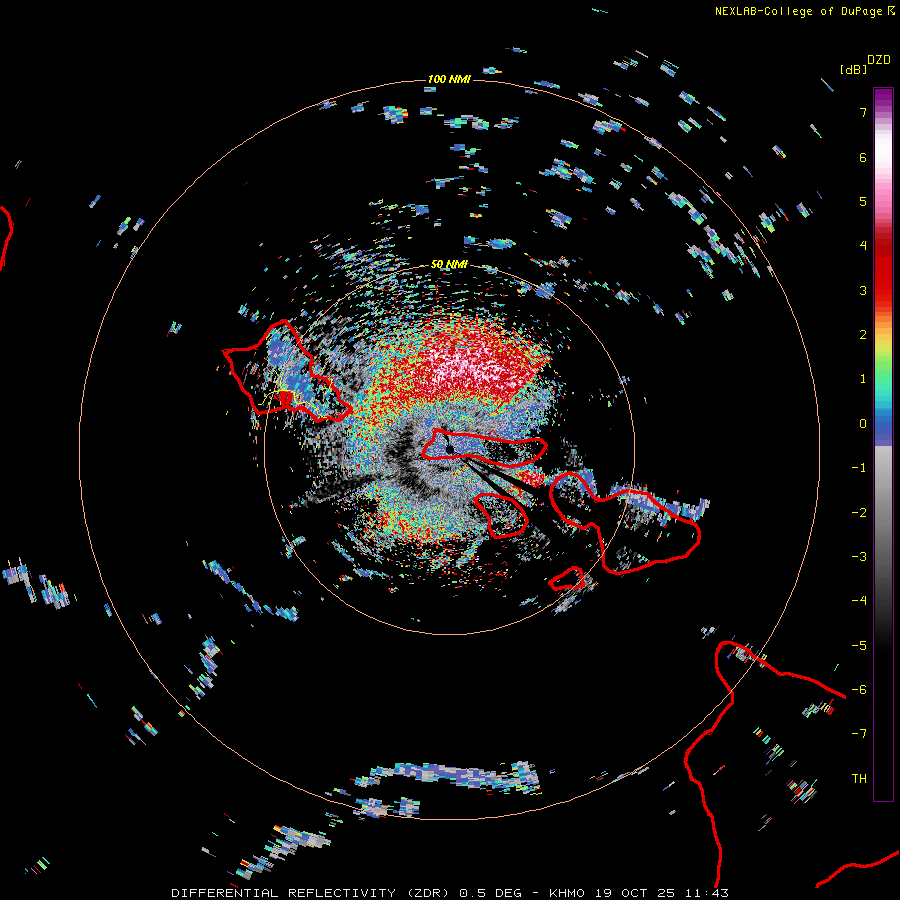Click the vertical ZDR color bar
900x900 pixels.
(x=883, y=444)
